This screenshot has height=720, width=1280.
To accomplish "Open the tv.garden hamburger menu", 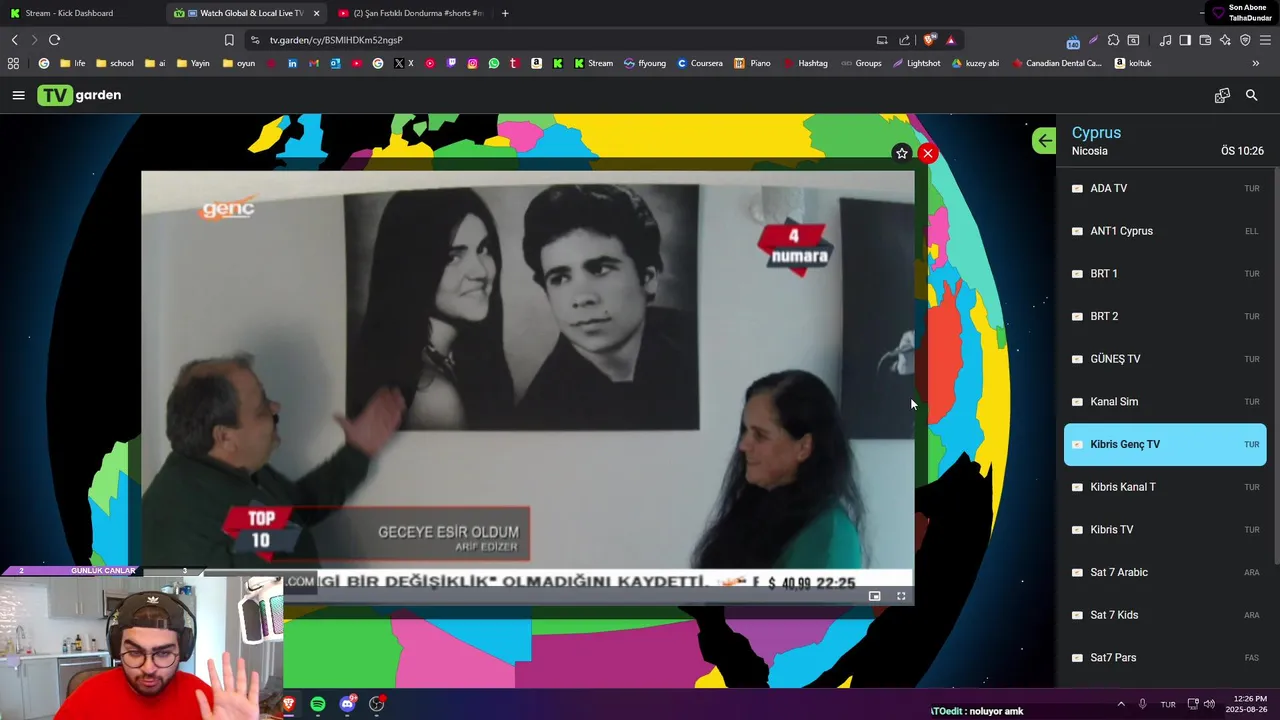I will pos(18,95).
